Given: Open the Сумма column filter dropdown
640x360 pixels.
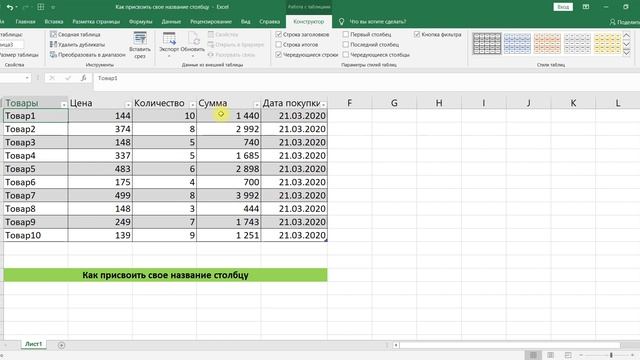Looking at the screenshot, I should (256, 105).
